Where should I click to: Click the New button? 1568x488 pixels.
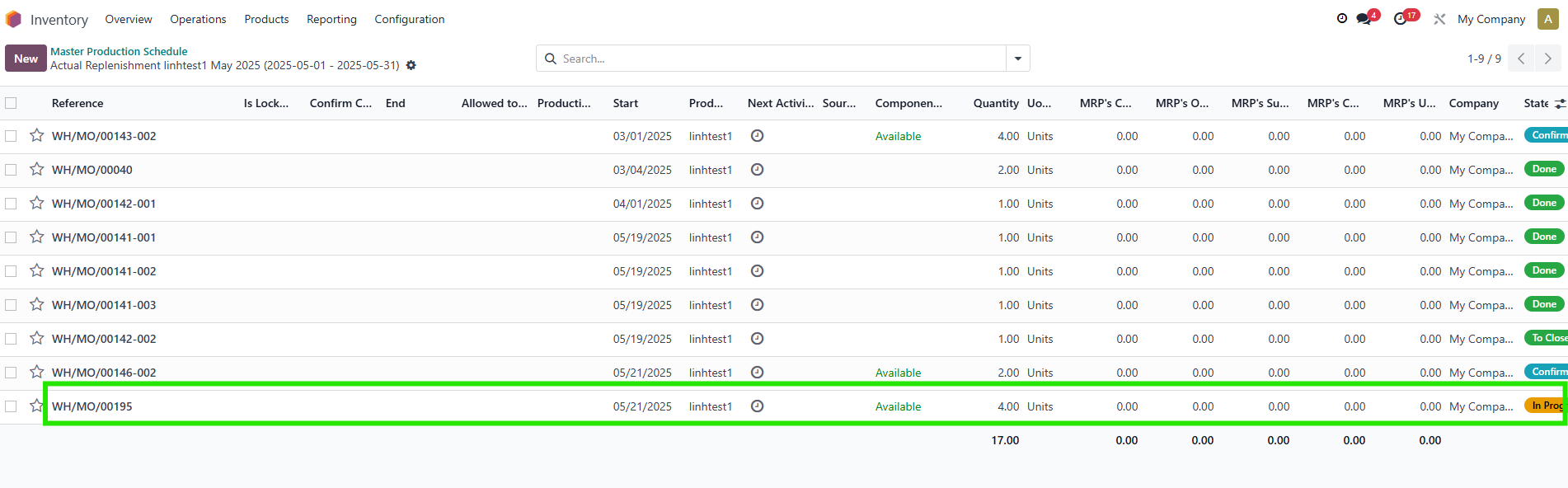(26, 59)
